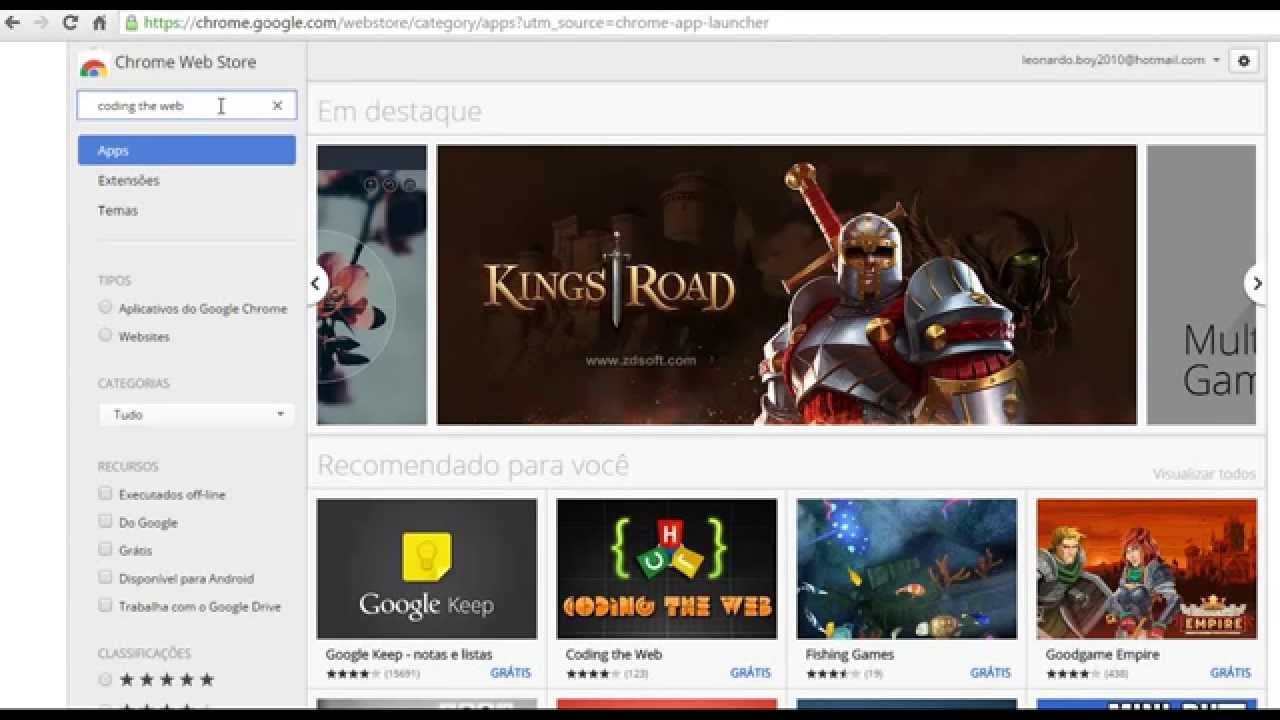This screenshot has height=720, width=1280.
Task: Click Goodgame Empire star rating (438)
Action: (x=1087, y=674)
